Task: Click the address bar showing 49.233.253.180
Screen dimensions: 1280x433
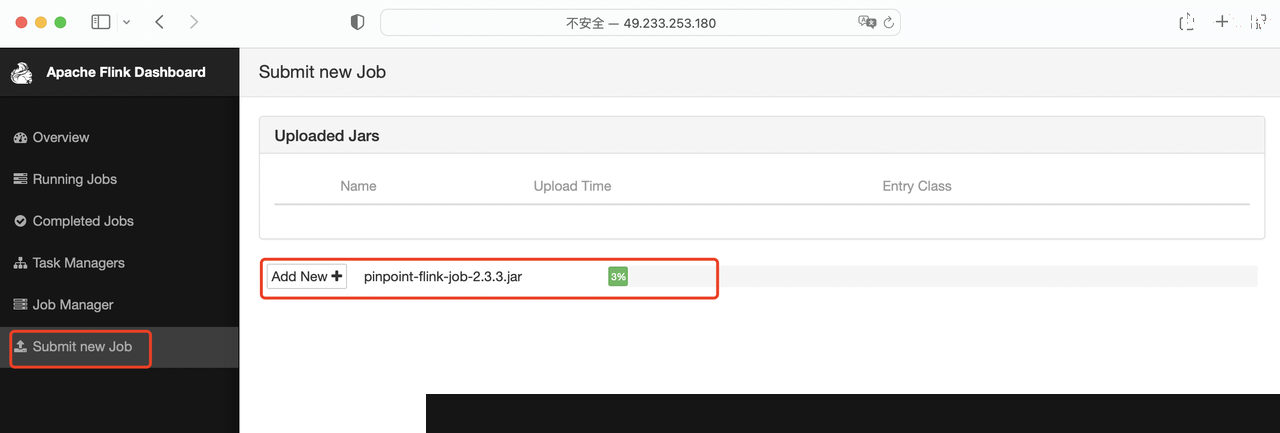Action: pos(640,22)
